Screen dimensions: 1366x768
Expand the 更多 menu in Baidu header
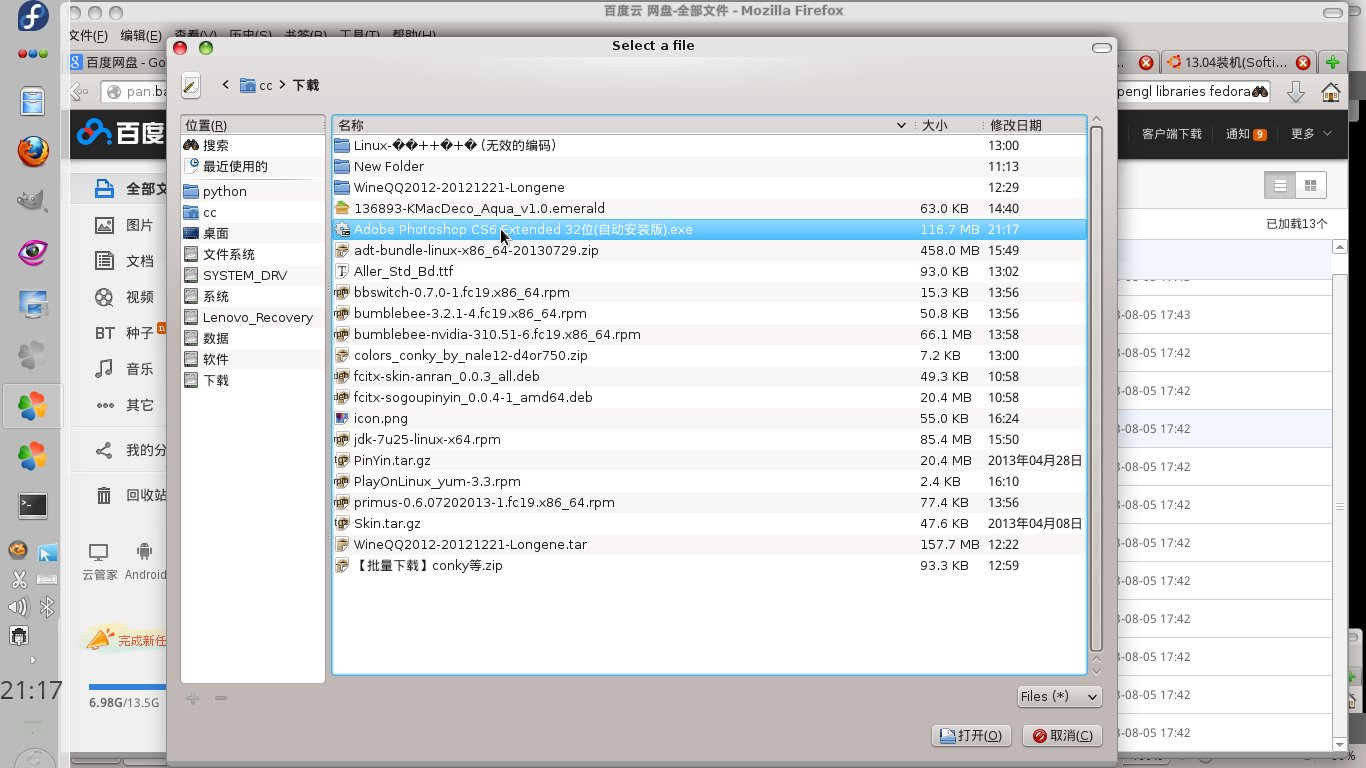pyautogui.click(x=1311, y=133)
